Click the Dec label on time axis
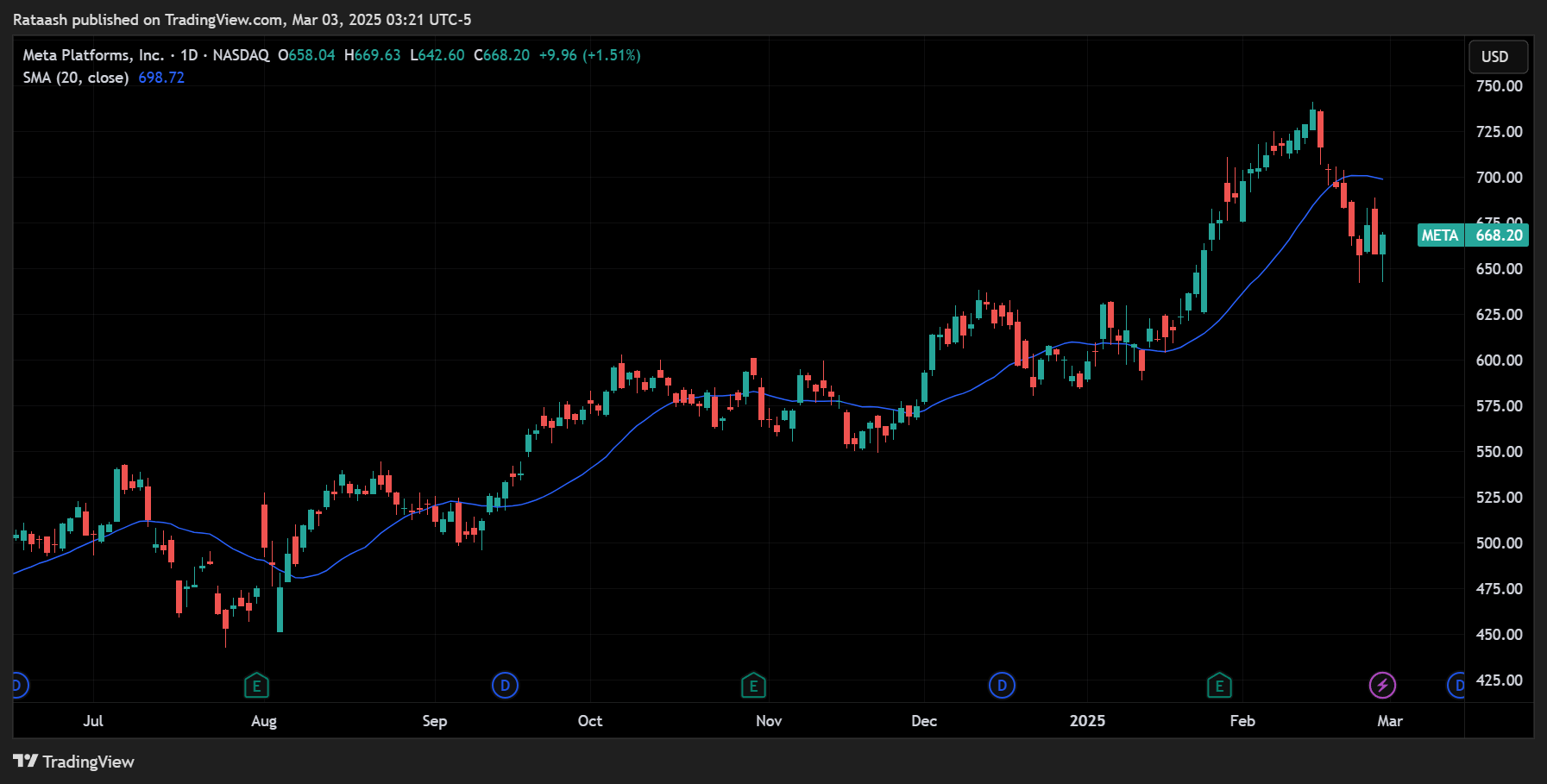Screen dimensions: 1547x784 click(924, 721)
